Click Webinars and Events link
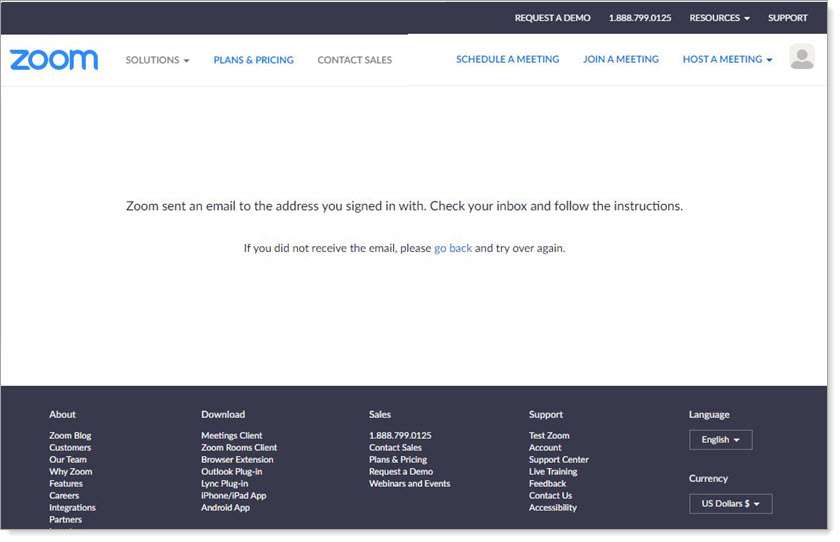Screen dimensions: 840x542 point(409,484)
